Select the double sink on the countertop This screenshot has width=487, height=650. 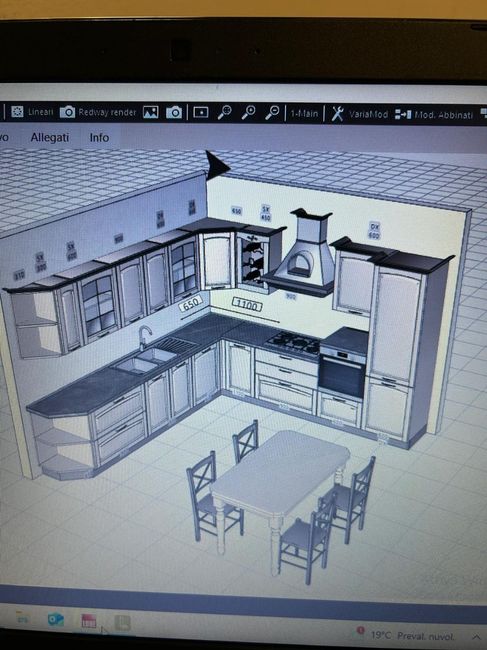(145, 360)
